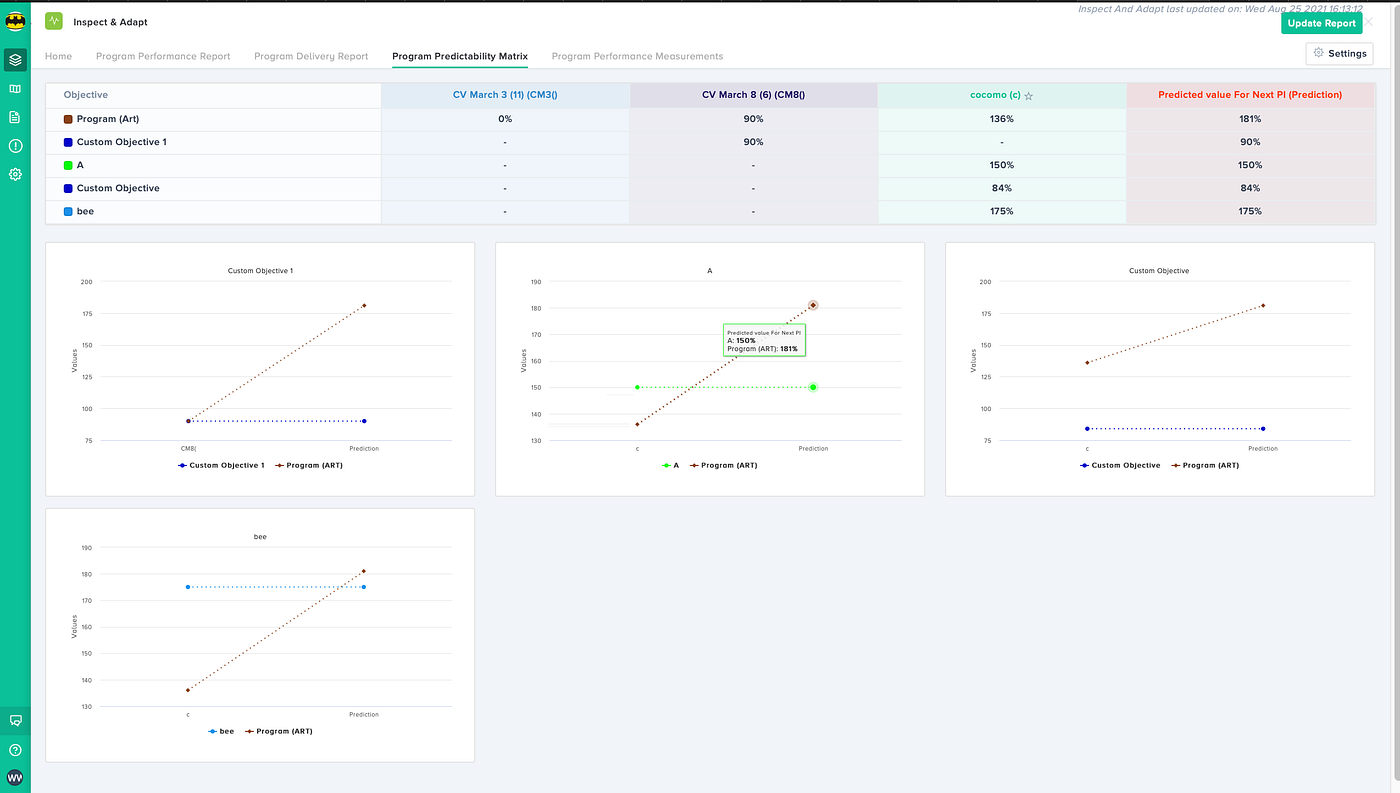This screenshot has height=793, width=1400.
Task: Open the dashboard book icon in the sidebar
Action: pyautogui.click(x=14, y=88)
